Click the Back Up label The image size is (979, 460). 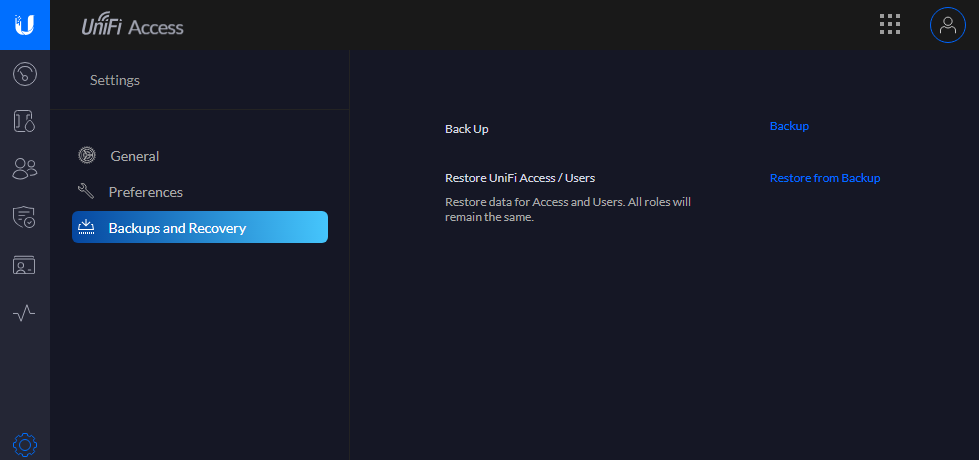tap(466, 129)
